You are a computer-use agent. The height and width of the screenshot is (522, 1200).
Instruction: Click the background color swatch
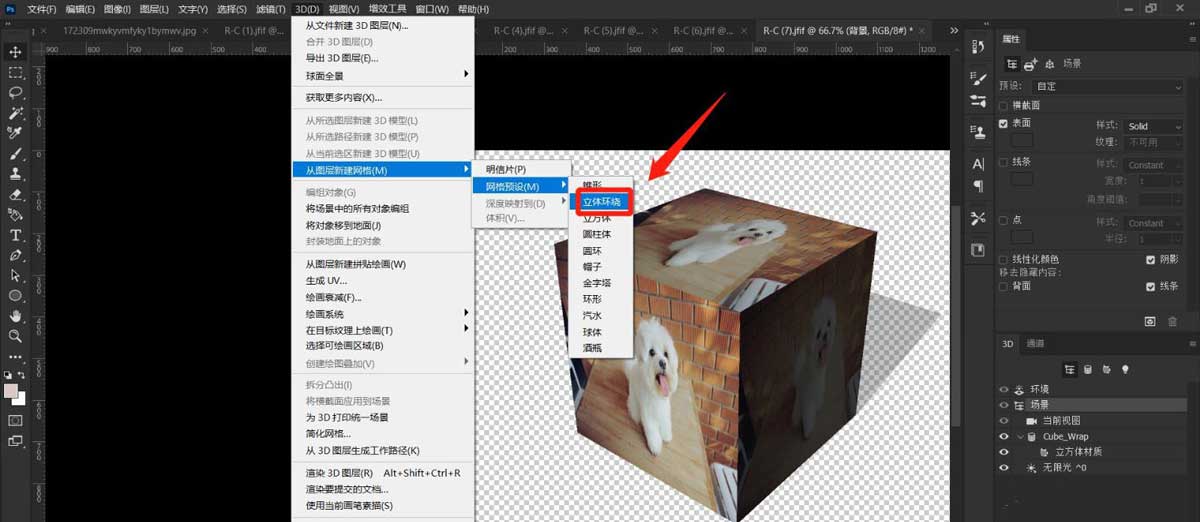coord(20,398)
